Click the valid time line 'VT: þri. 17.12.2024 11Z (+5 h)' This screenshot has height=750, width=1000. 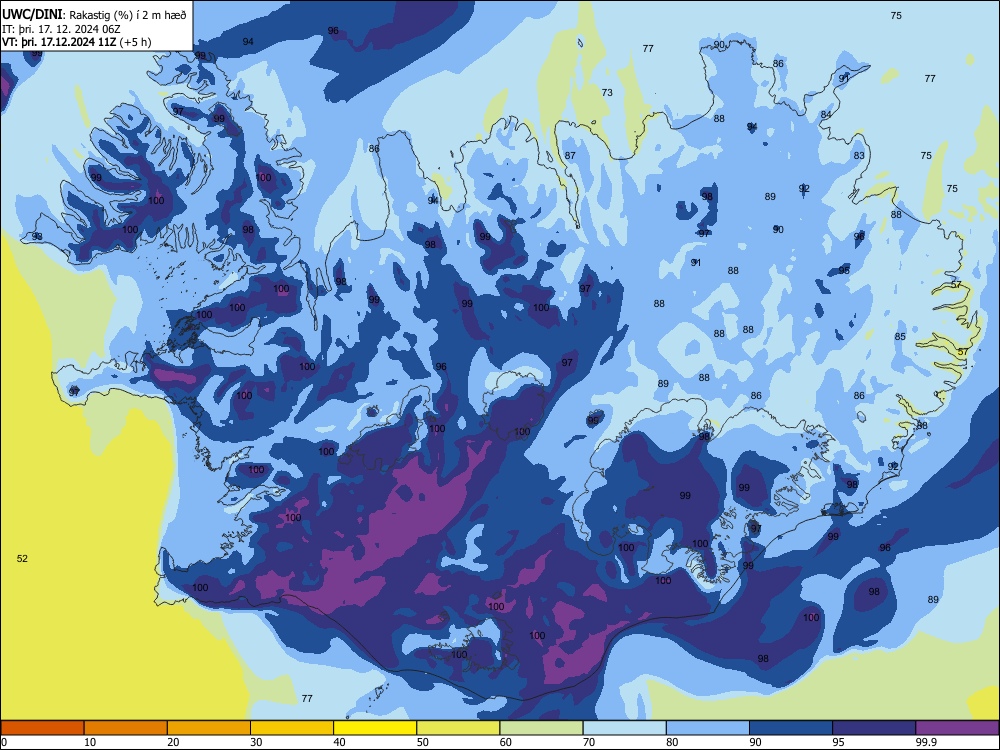point(77,42)
